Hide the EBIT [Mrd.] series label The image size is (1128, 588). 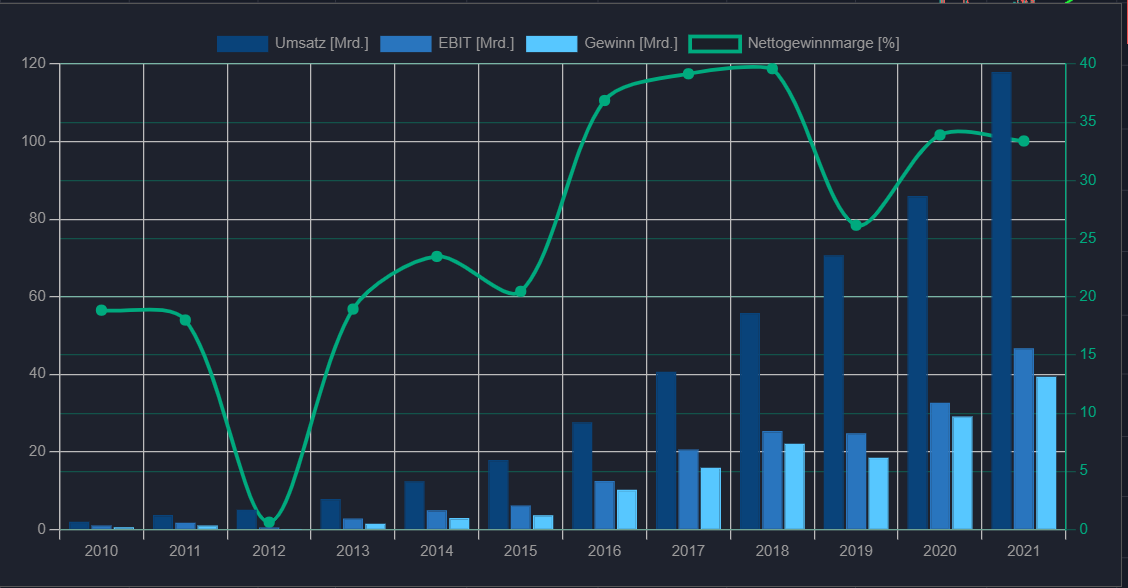pos(476,43)
